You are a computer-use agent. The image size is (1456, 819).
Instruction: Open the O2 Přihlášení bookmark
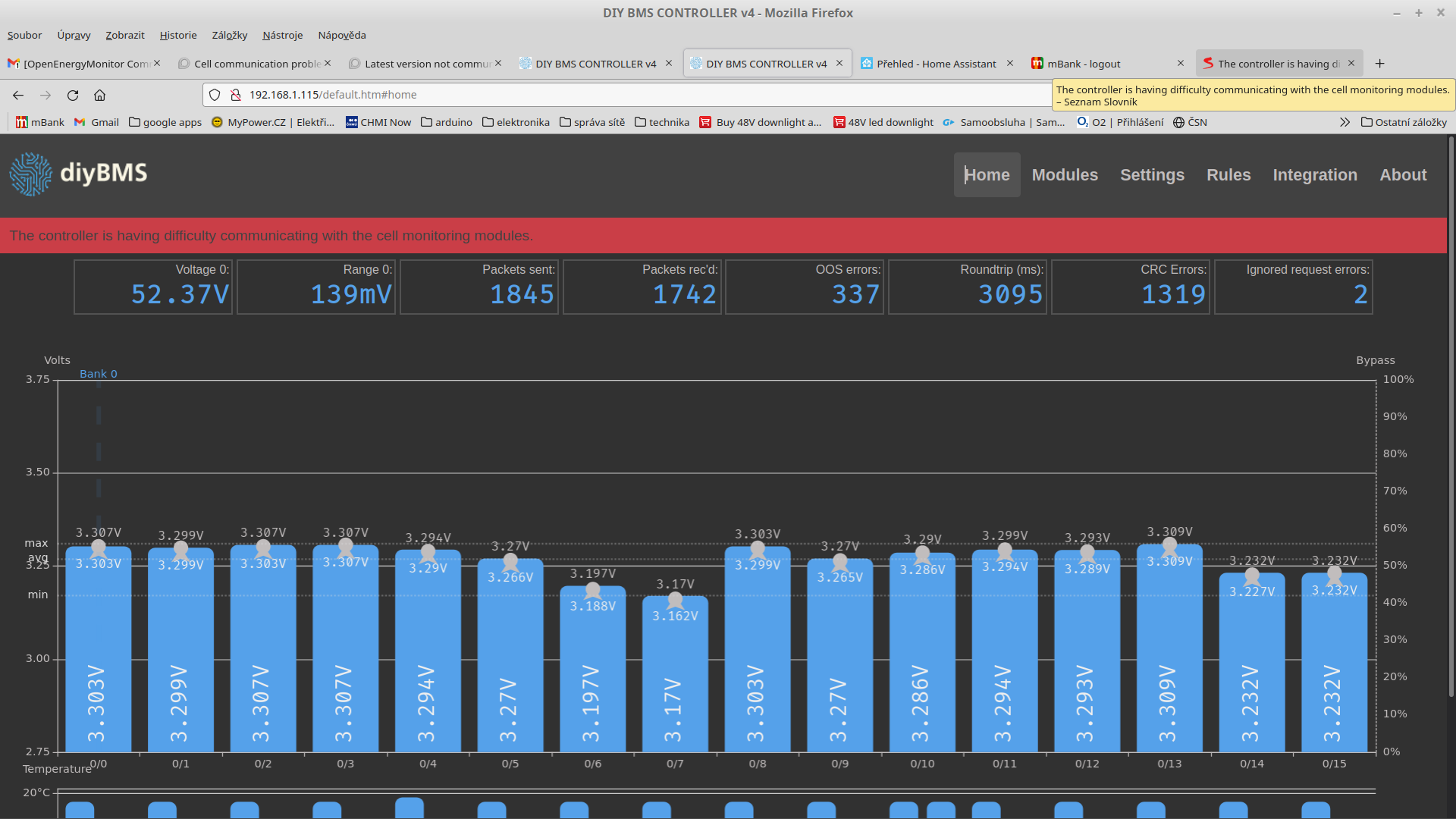1120,122
